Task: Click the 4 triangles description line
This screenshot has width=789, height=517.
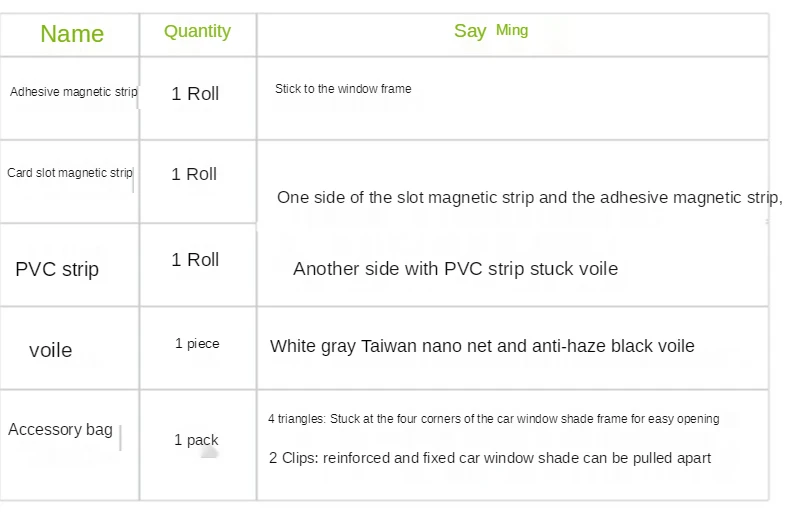Action: [494, 419]
